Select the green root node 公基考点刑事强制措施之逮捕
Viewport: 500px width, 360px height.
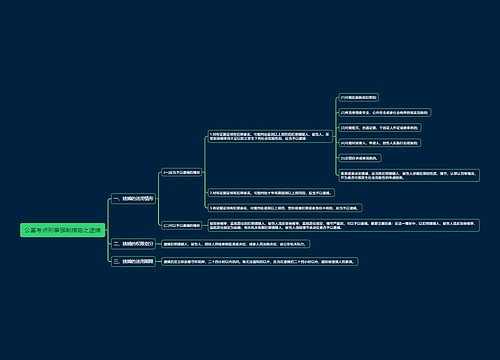(63, 230)
